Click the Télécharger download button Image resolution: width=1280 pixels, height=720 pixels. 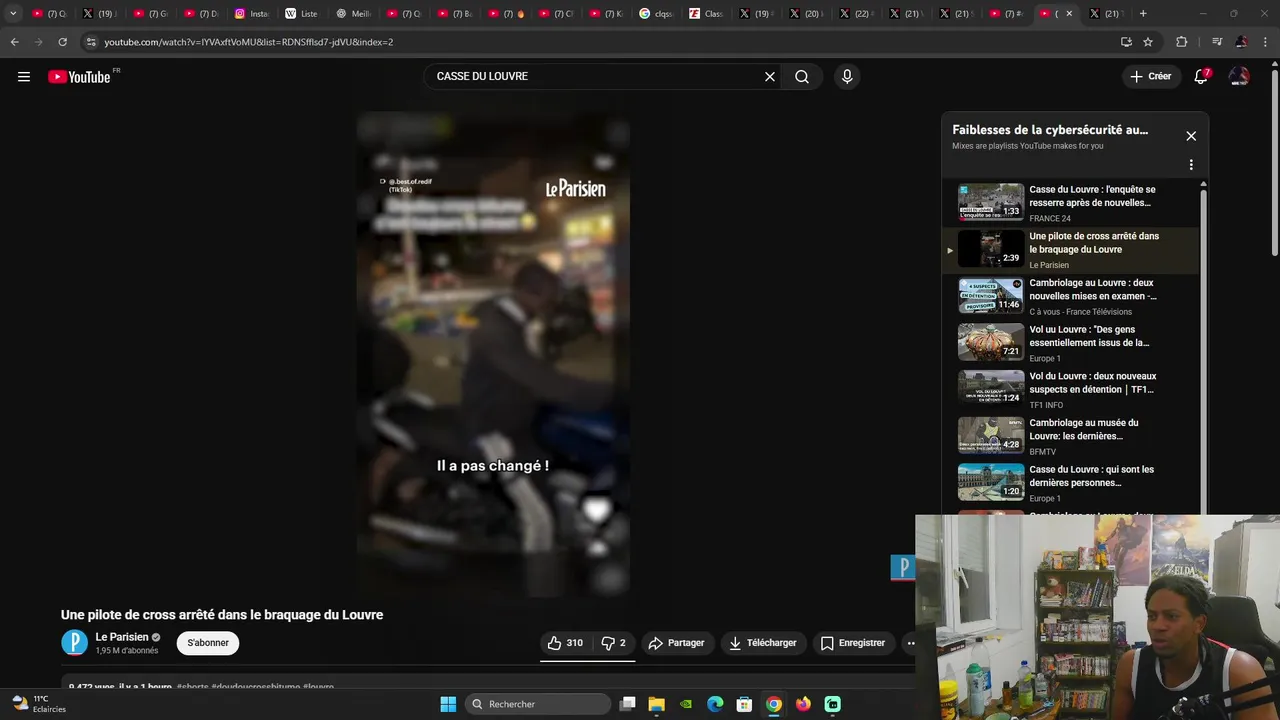[763, 643]
